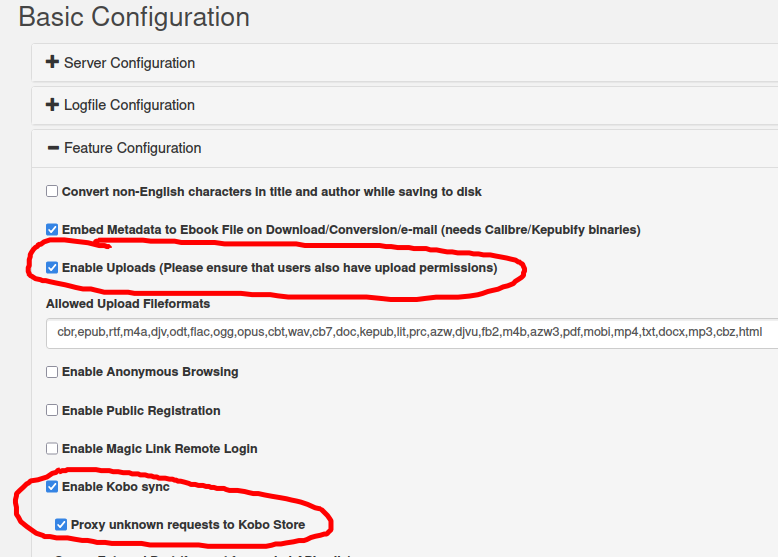Uncheck the Enable Uploads checkbox

tap(52, 267)
